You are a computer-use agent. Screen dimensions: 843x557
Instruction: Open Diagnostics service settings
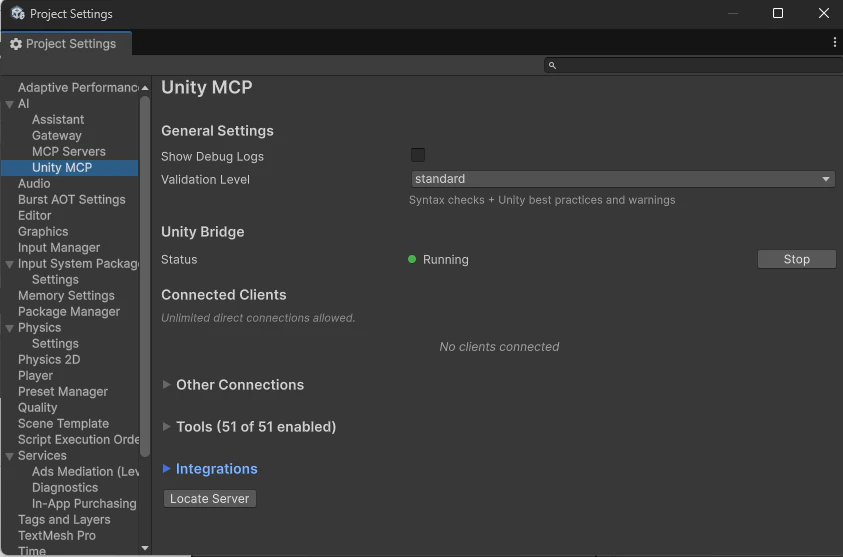65,488
